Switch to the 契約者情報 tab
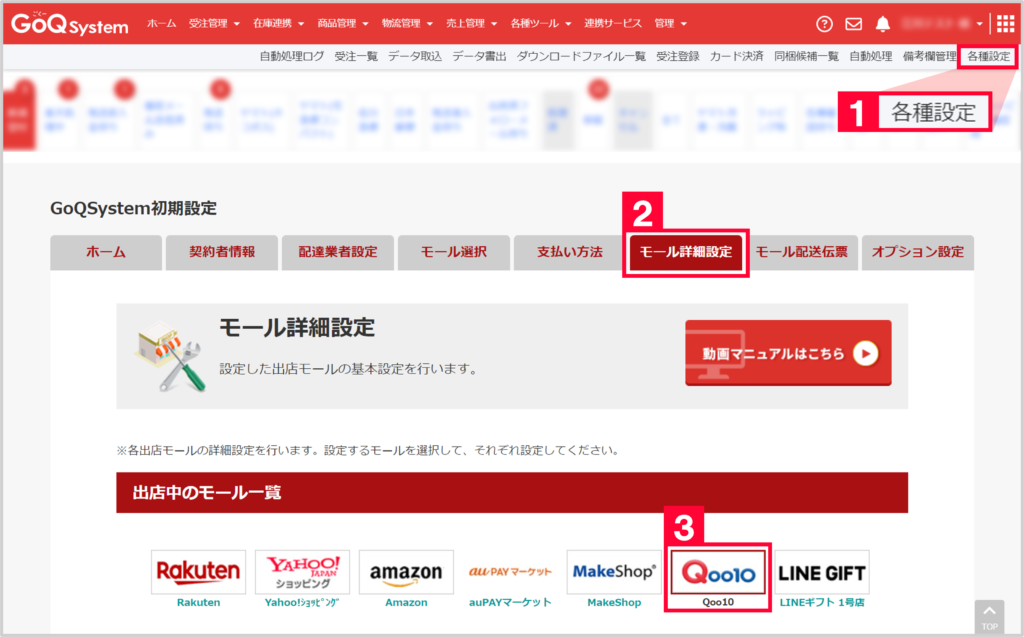1024x637 pixels. click(221, 252)
